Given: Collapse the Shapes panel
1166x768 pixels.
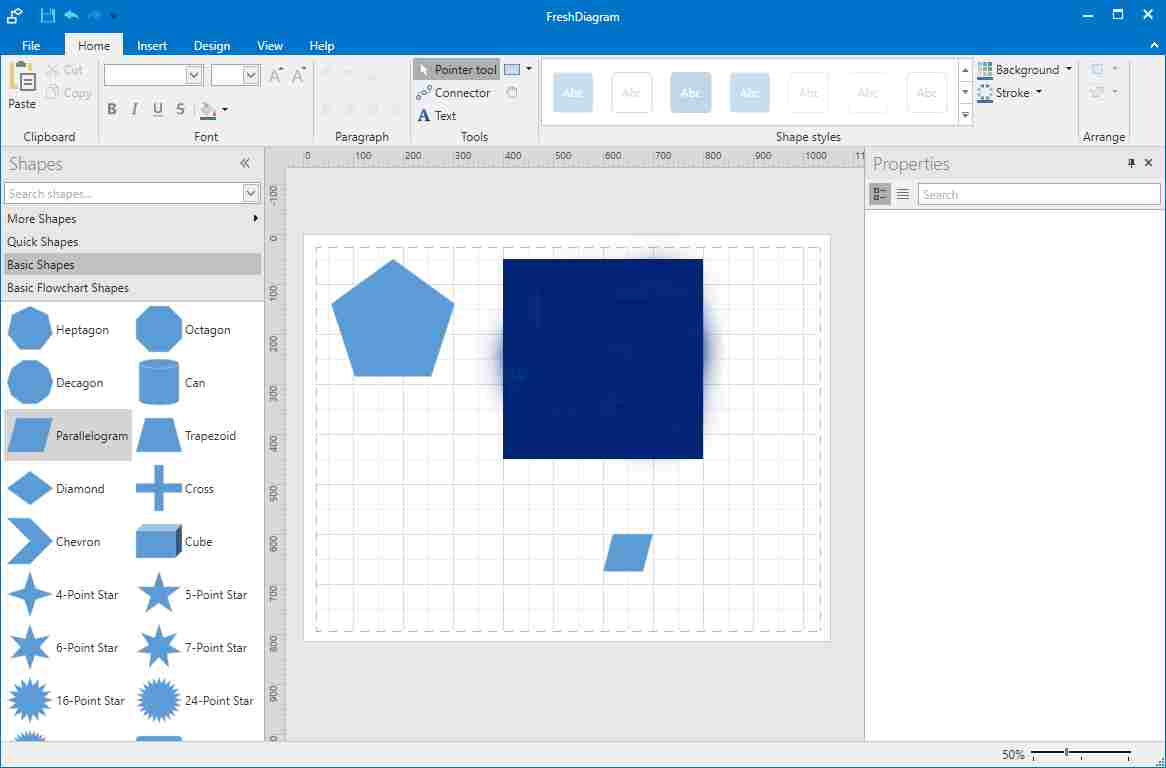Looking at the screenshot, I should coord(245,164).
